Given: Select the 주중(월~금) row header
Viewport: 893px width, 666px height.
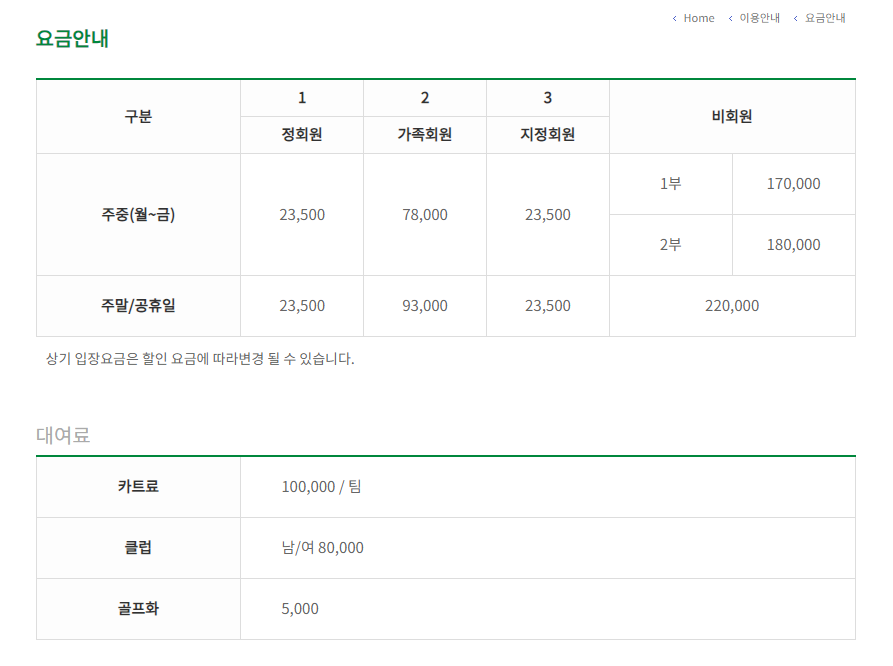Looking at the screenshot, I should (138, 215).
